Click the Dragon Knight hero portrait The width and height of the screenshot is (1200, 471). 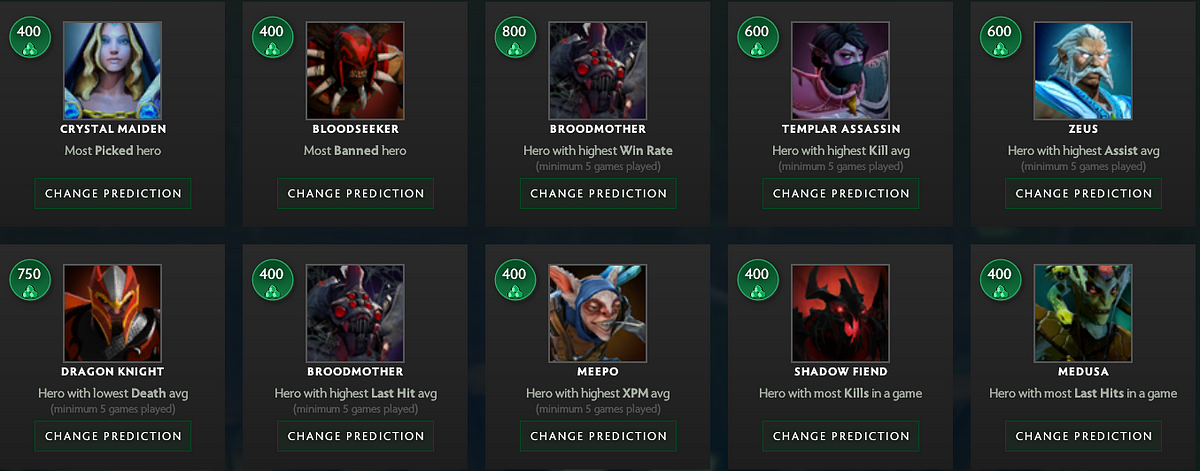(112, 313)
